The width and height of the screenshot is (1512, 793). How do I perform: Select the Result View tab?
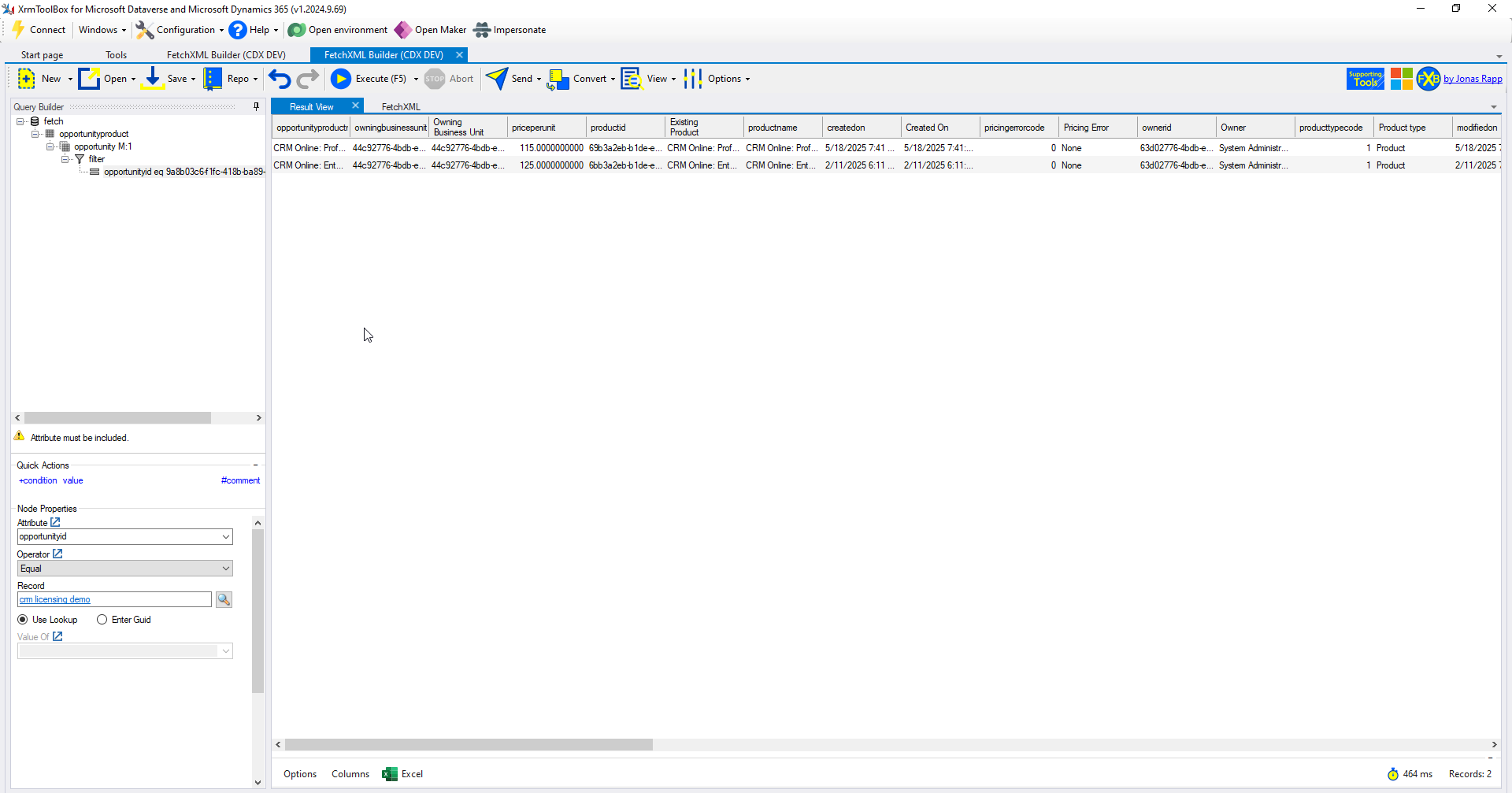[x=311, y=107]
